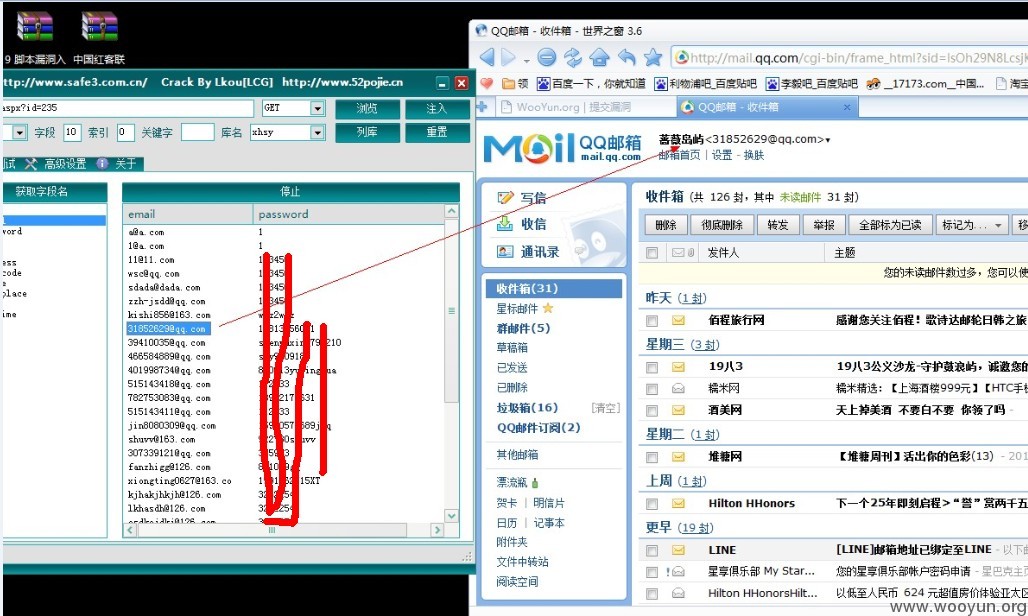Check the 酒美网 message checkbox
The image size is (1028, 616).
[x=652, y=411]
